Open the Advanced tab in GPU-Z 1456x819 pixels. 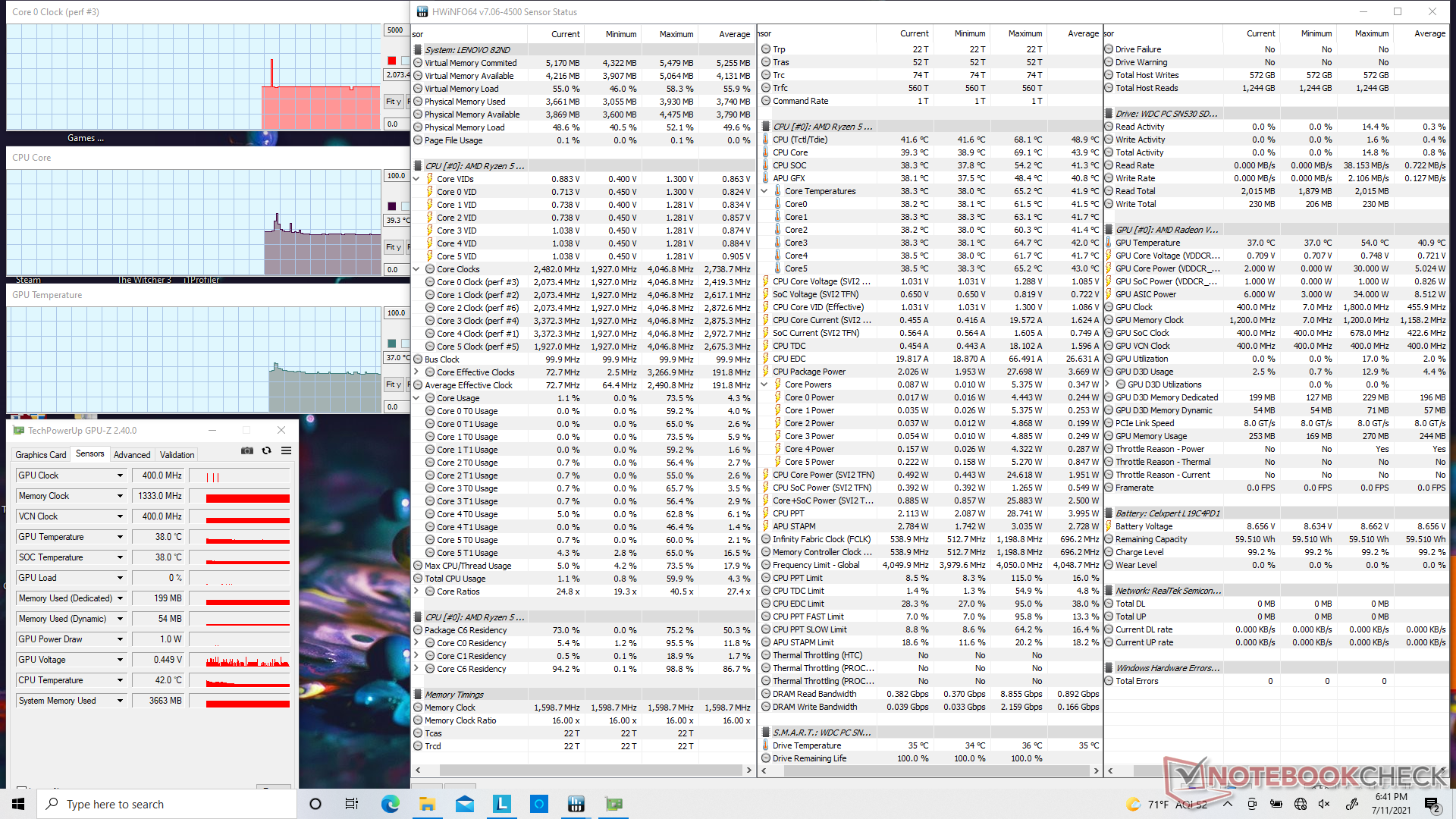click(x=132, y=455)
